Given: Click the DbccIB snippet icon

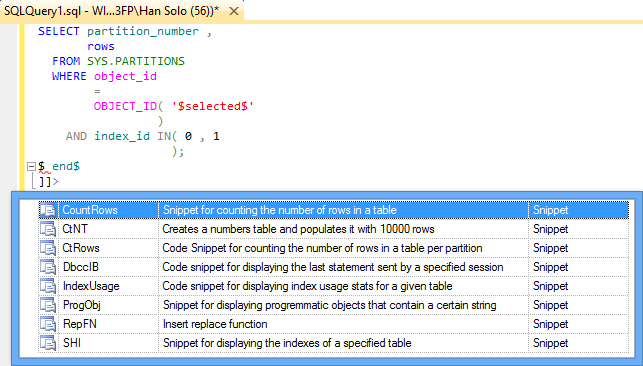Looking at the screenshot, I should point(48,267).
